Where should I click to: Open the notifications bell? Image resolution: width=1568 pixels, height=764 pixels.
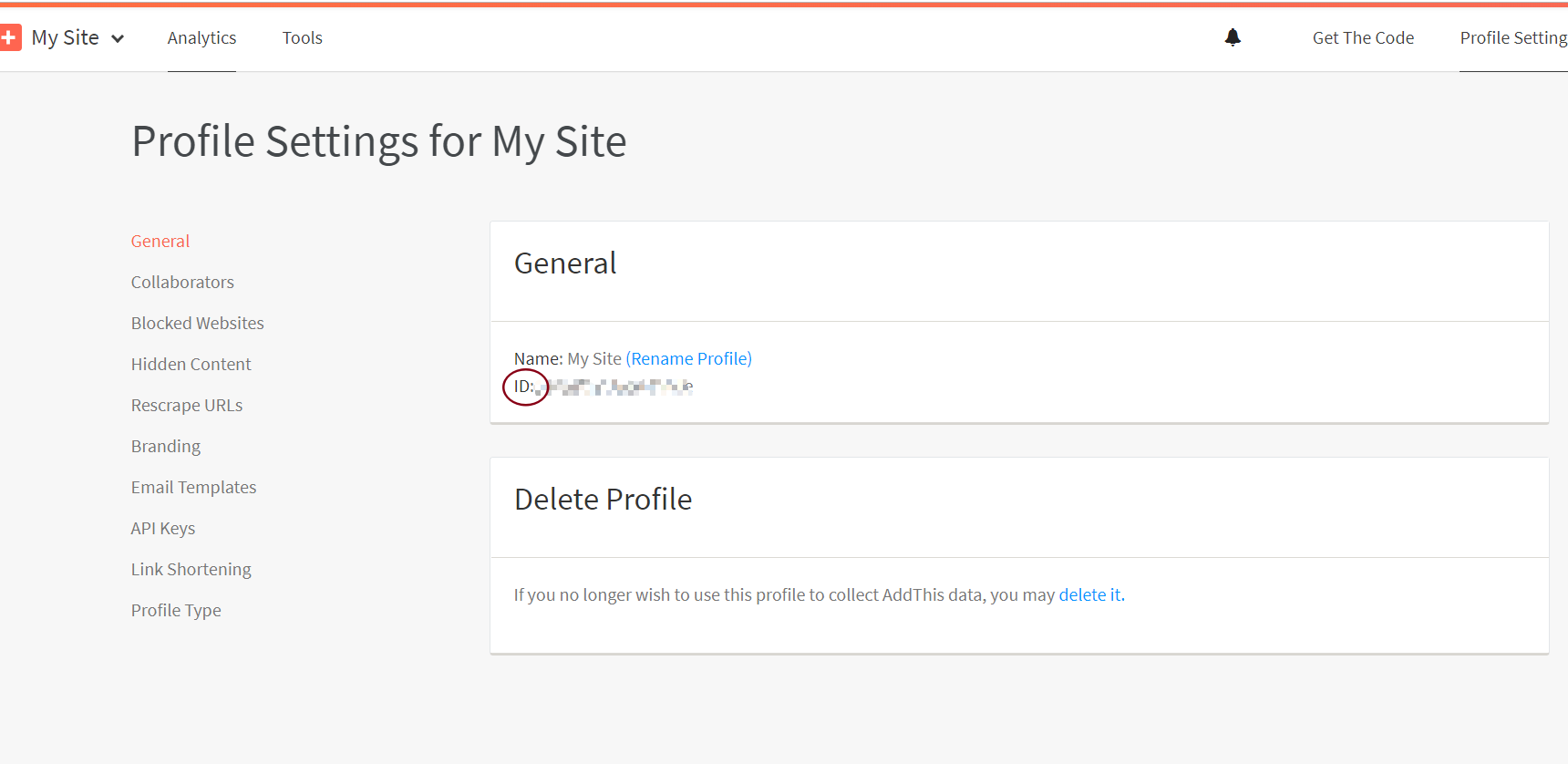point(1233,37)
